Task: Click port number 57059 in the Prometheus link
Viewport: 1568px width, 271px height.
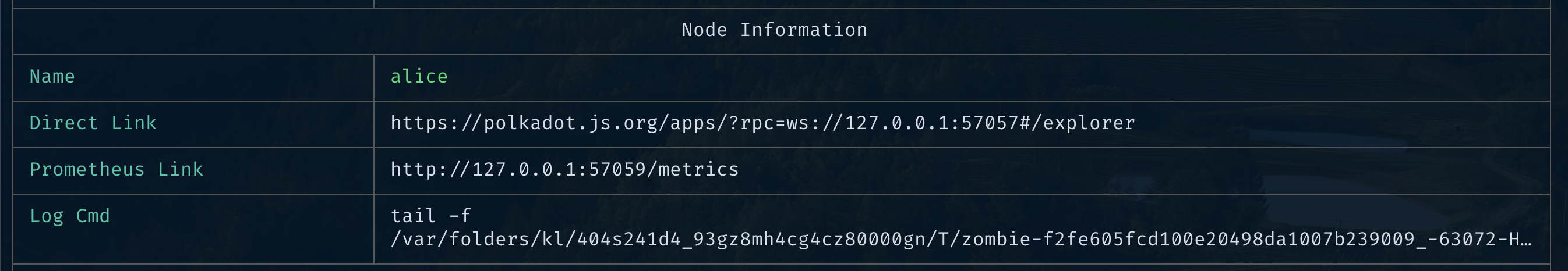Action: coord(617,170)
